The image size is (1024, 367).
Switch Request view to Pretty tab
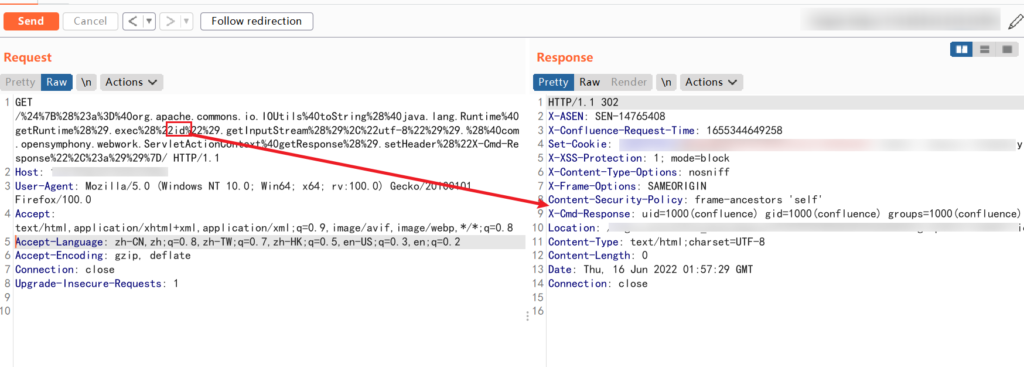coord(20,82)
